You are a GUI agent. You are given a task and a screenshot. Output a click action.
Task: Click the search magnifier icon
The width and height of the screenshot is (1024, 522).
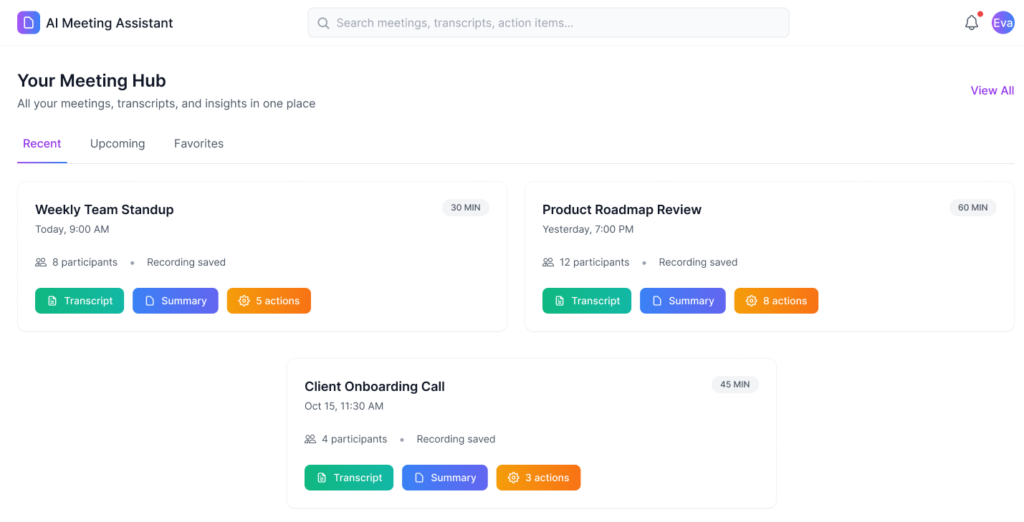coord(323,23)
